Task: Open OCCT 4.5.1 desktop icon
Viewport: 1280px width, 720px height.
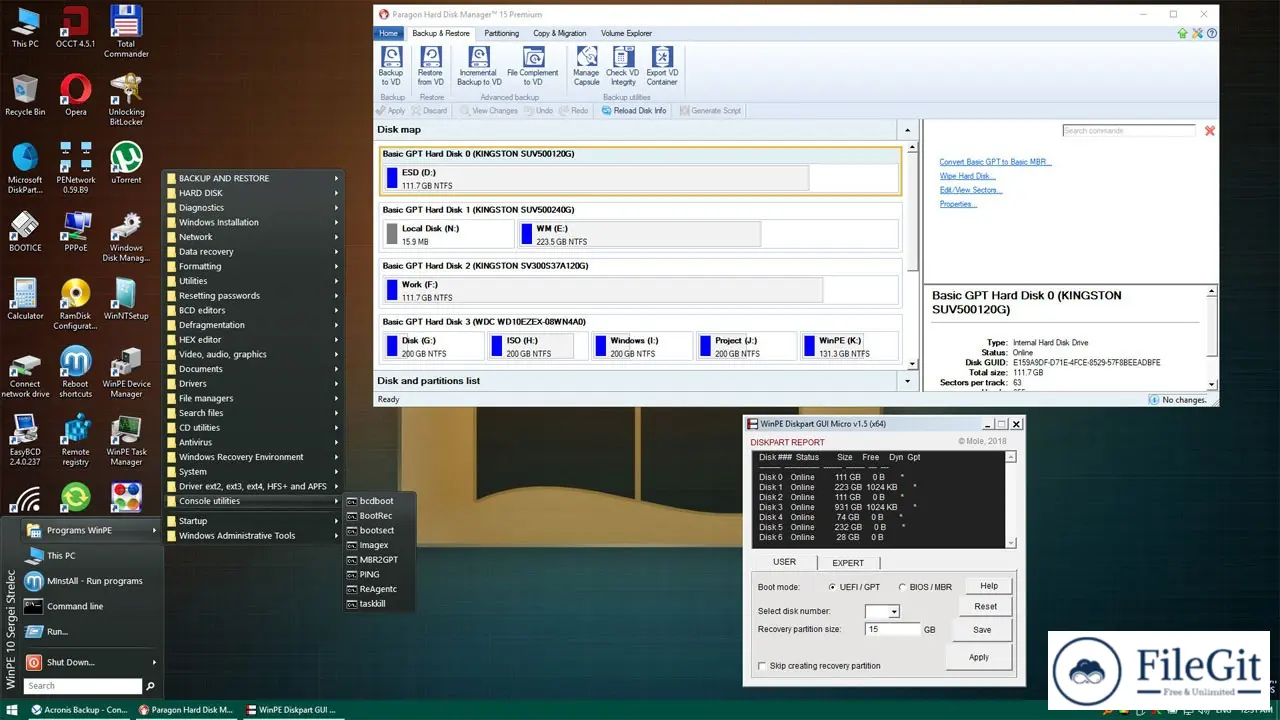Action: pyautogui.click(x=75, y=28)
